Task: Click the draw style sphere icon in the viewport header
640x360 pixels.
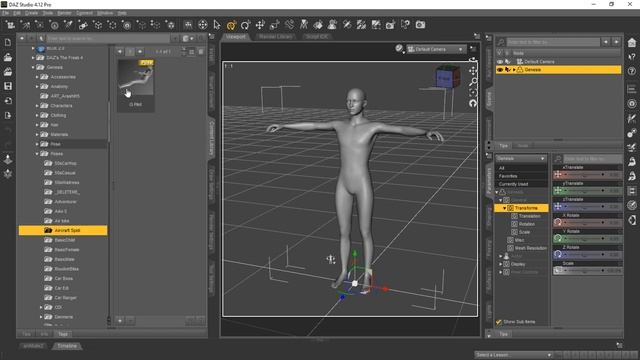Action: click(399, 49)
